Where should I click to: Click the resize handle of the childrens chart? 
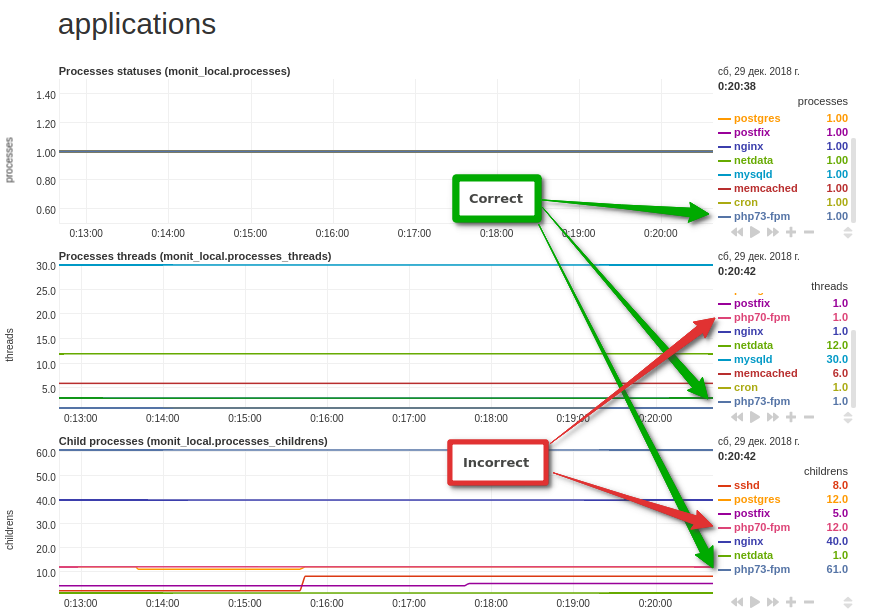click(x=848, y=602)
